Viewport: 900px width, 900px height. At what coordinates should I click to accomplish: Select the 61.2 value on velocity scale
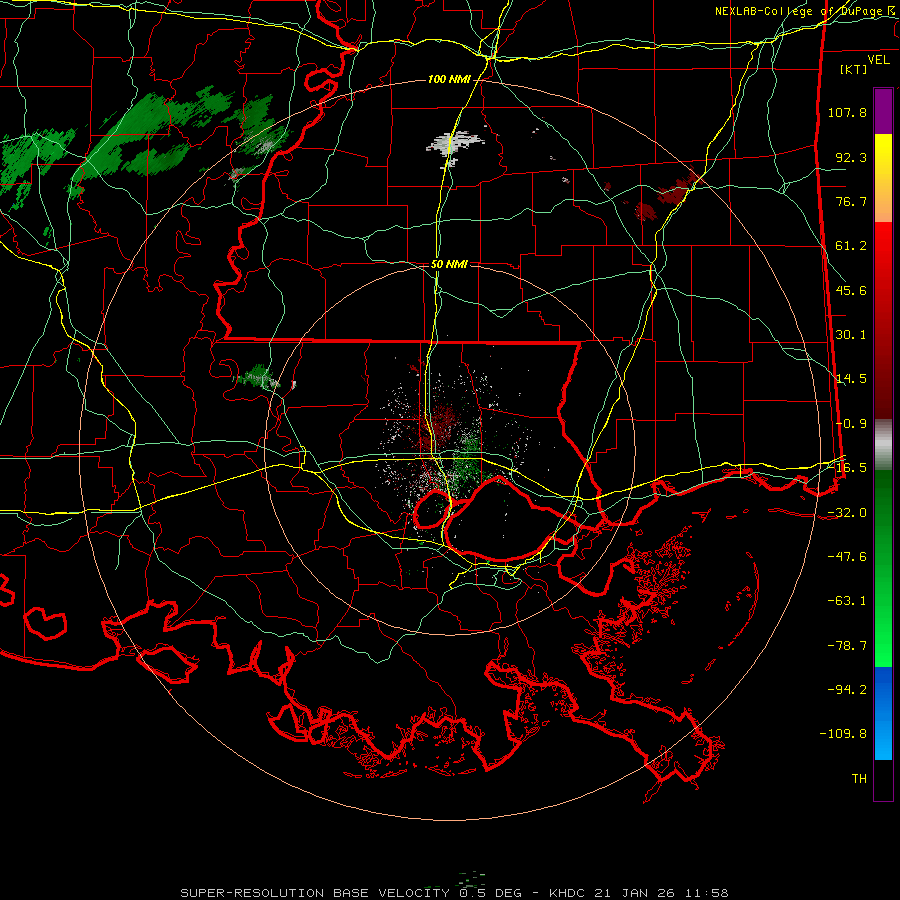tap(851, 246)
